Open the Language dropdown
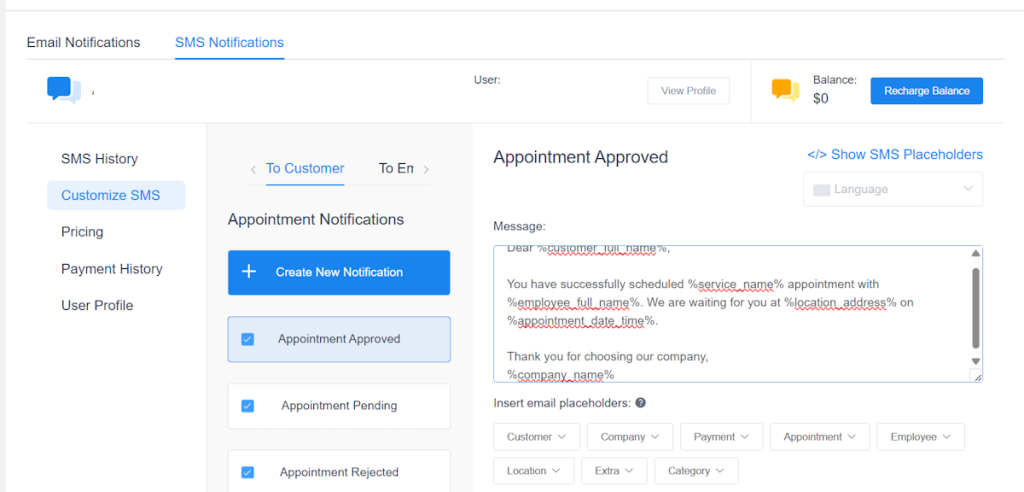The height and width of the screenshot is (492, 1024). coord(892,189)
